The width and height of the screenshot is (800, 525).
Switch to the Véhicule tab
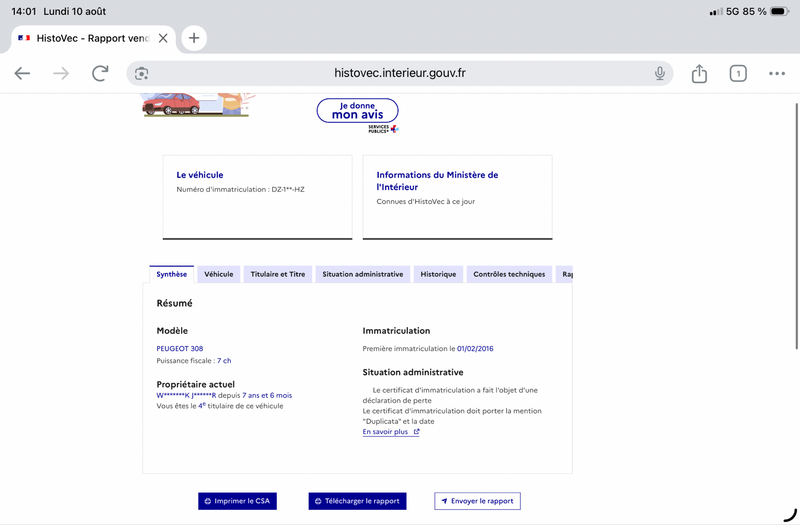218,274
